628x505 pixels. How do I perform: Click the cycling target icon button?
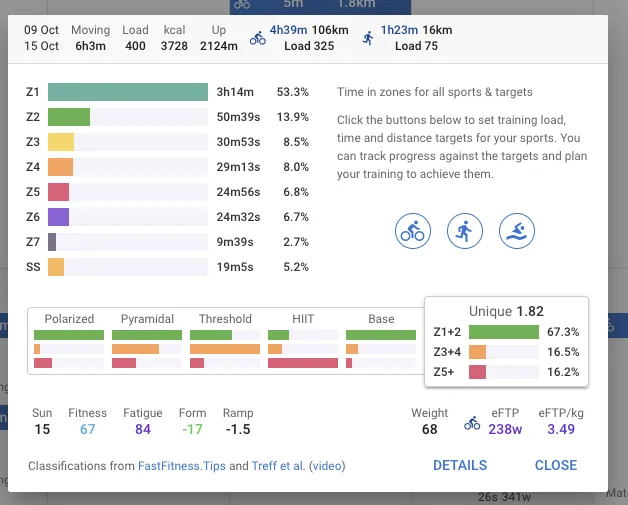coord(412,231)
